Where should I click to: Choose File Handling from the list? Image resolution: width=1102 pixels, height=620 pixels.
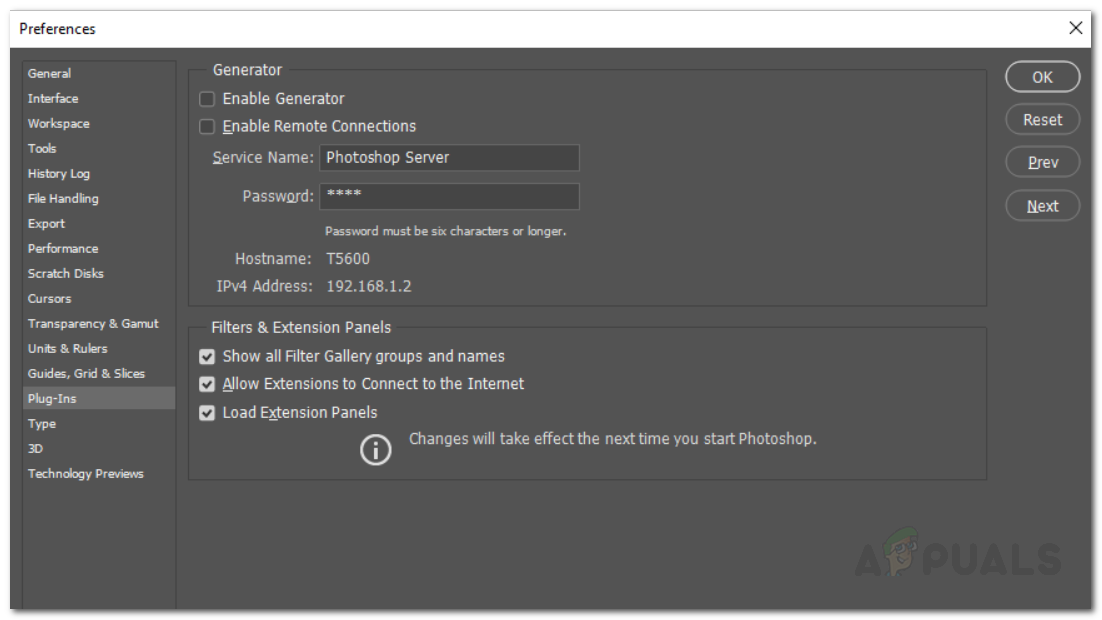pyautogui.click(x=63, y=198)
